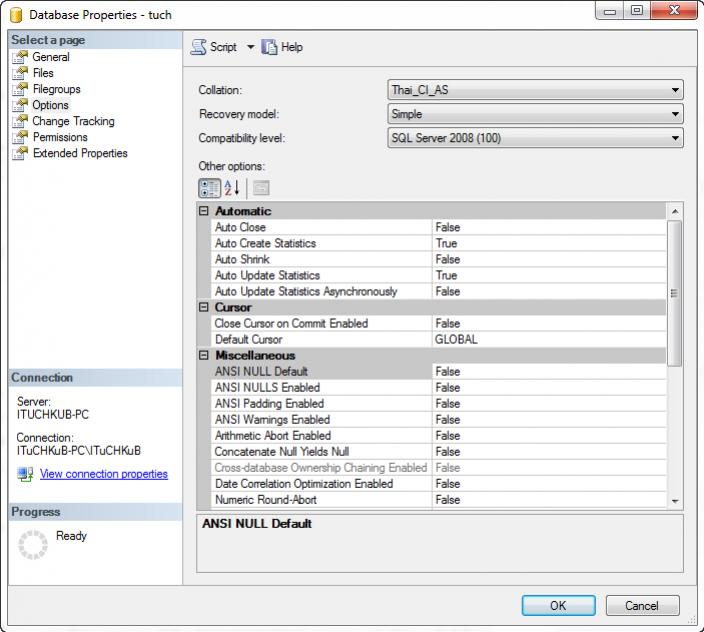This screenshot has width=704, height=632.
Task: Switch property grid to Categorized view
Action: tap(209, 188)
